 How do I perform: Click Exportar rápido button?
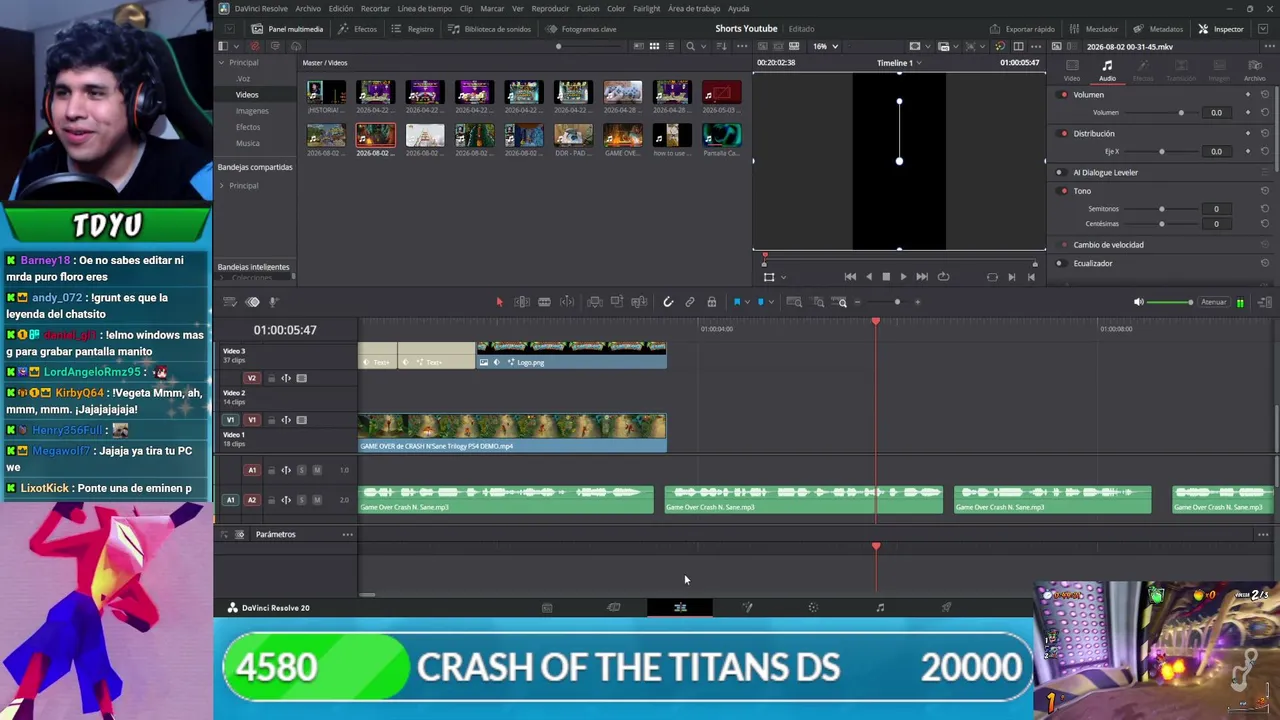coord(1022,29)
